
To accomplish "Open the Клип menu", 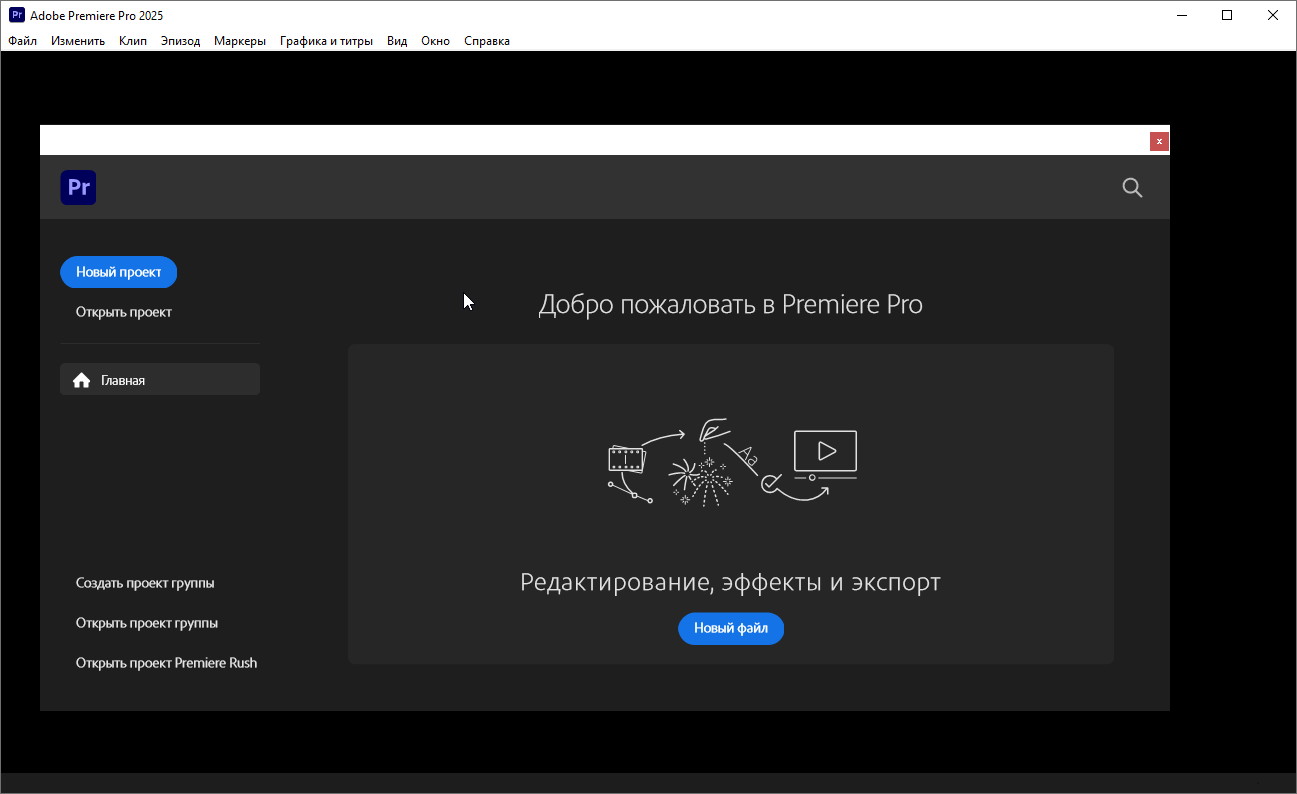I will [x=133, y=41].
